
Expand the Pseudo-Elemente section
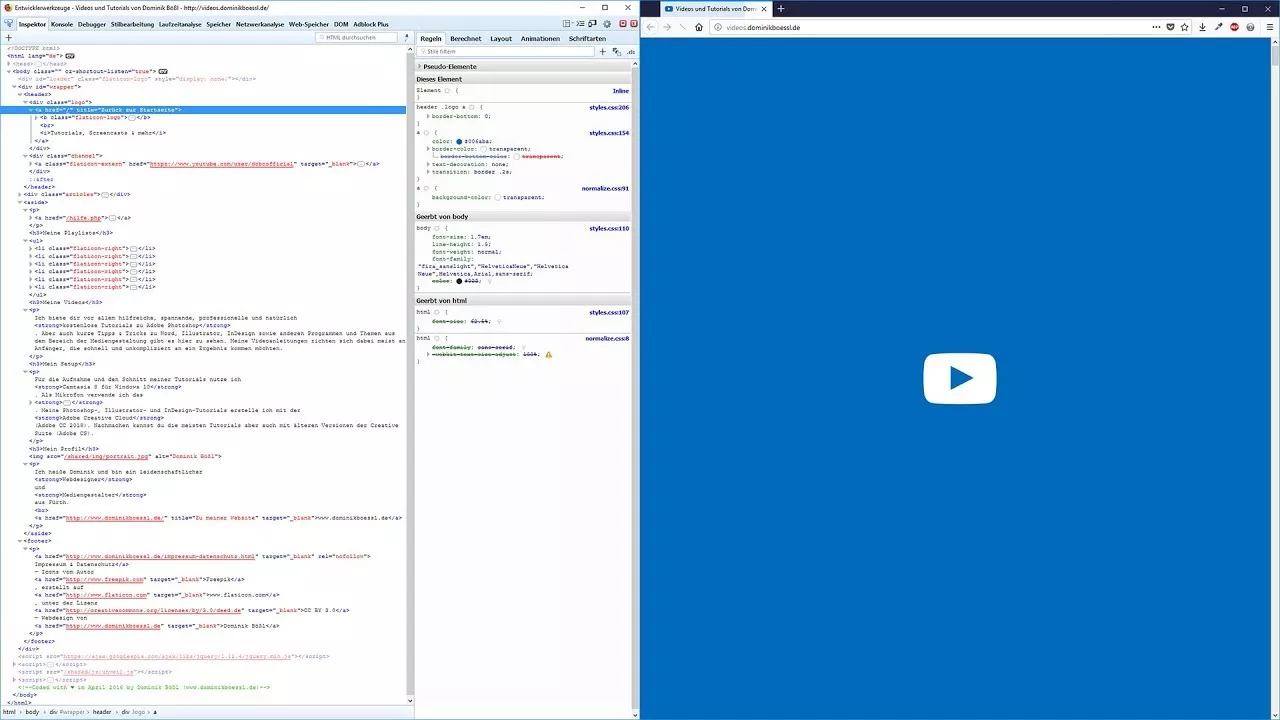tap(420, 67)
